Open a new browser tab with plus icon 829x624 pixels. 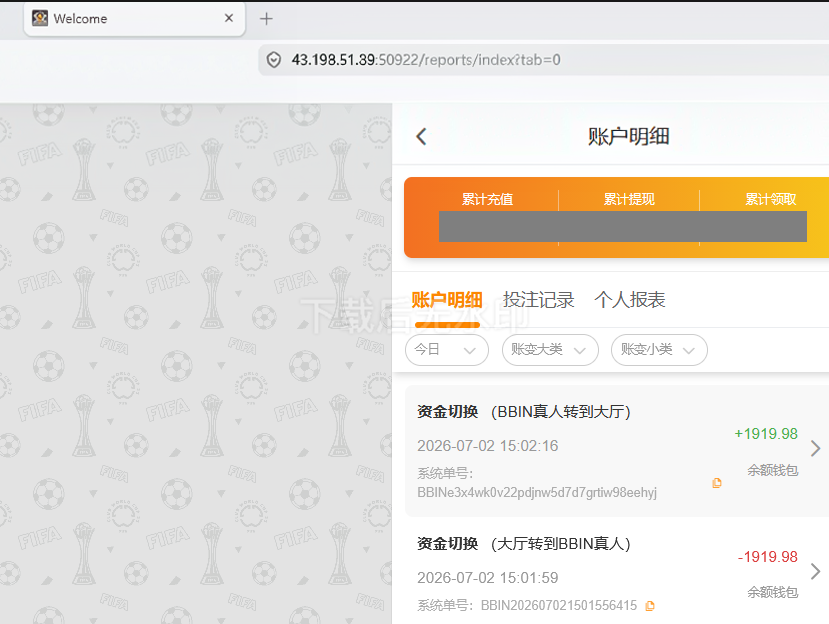click(266, 19)
